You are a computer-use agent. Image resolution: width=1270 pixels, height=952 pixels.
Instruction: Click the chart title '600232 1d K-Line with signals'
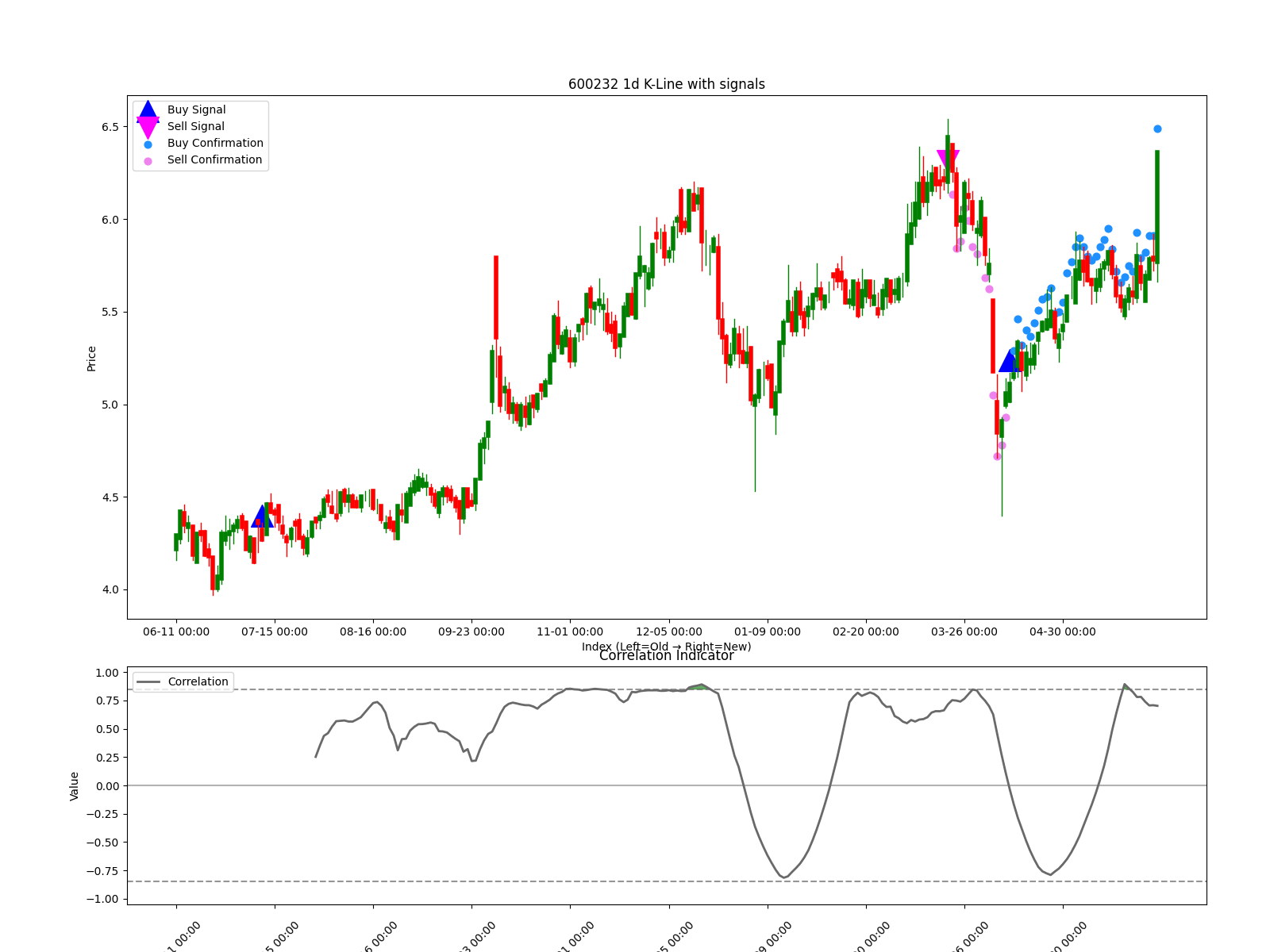(x=667, y=84)
